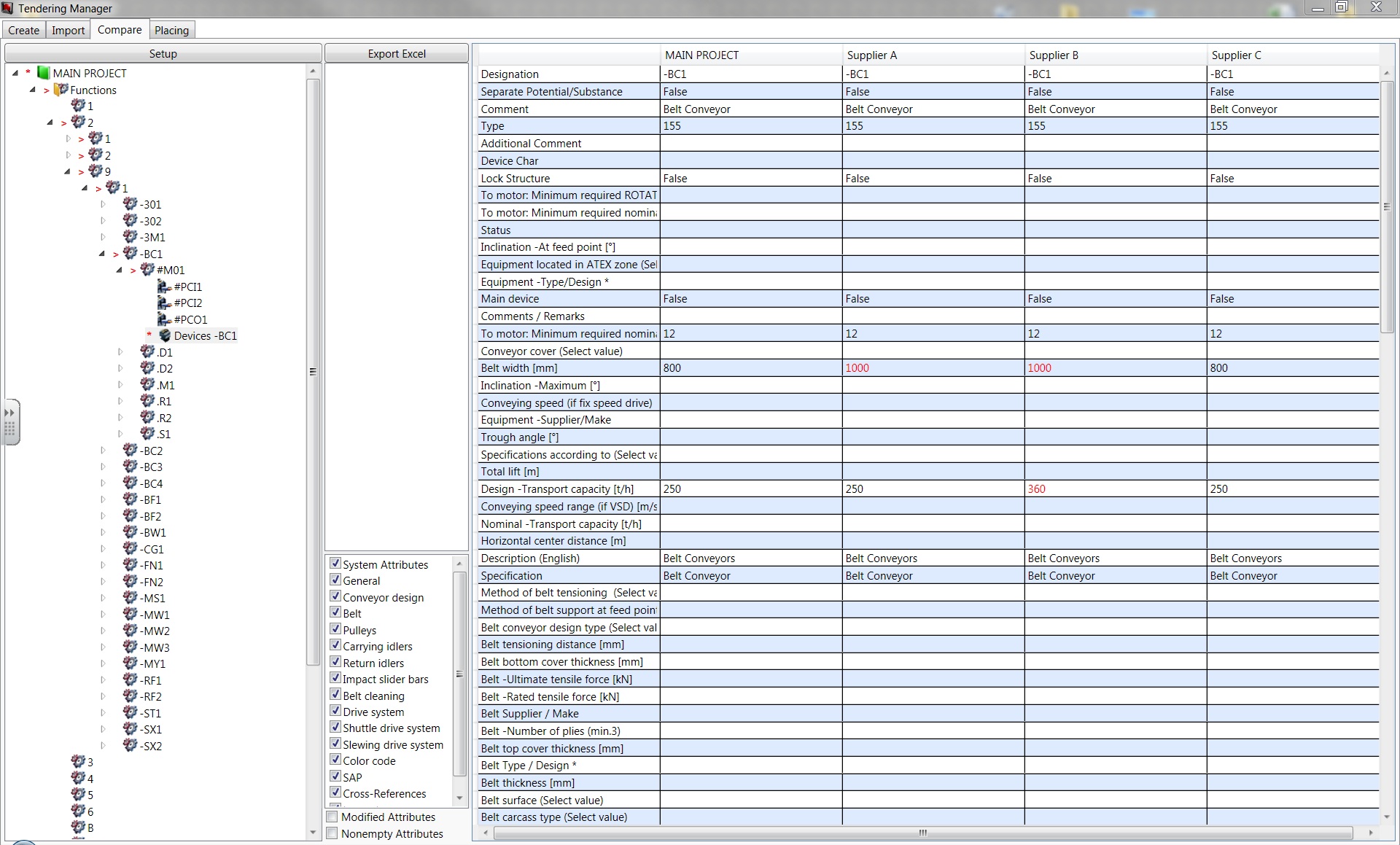
Task: Uncheck the Pulleys attribute checkbox
Action: point(335,629)
